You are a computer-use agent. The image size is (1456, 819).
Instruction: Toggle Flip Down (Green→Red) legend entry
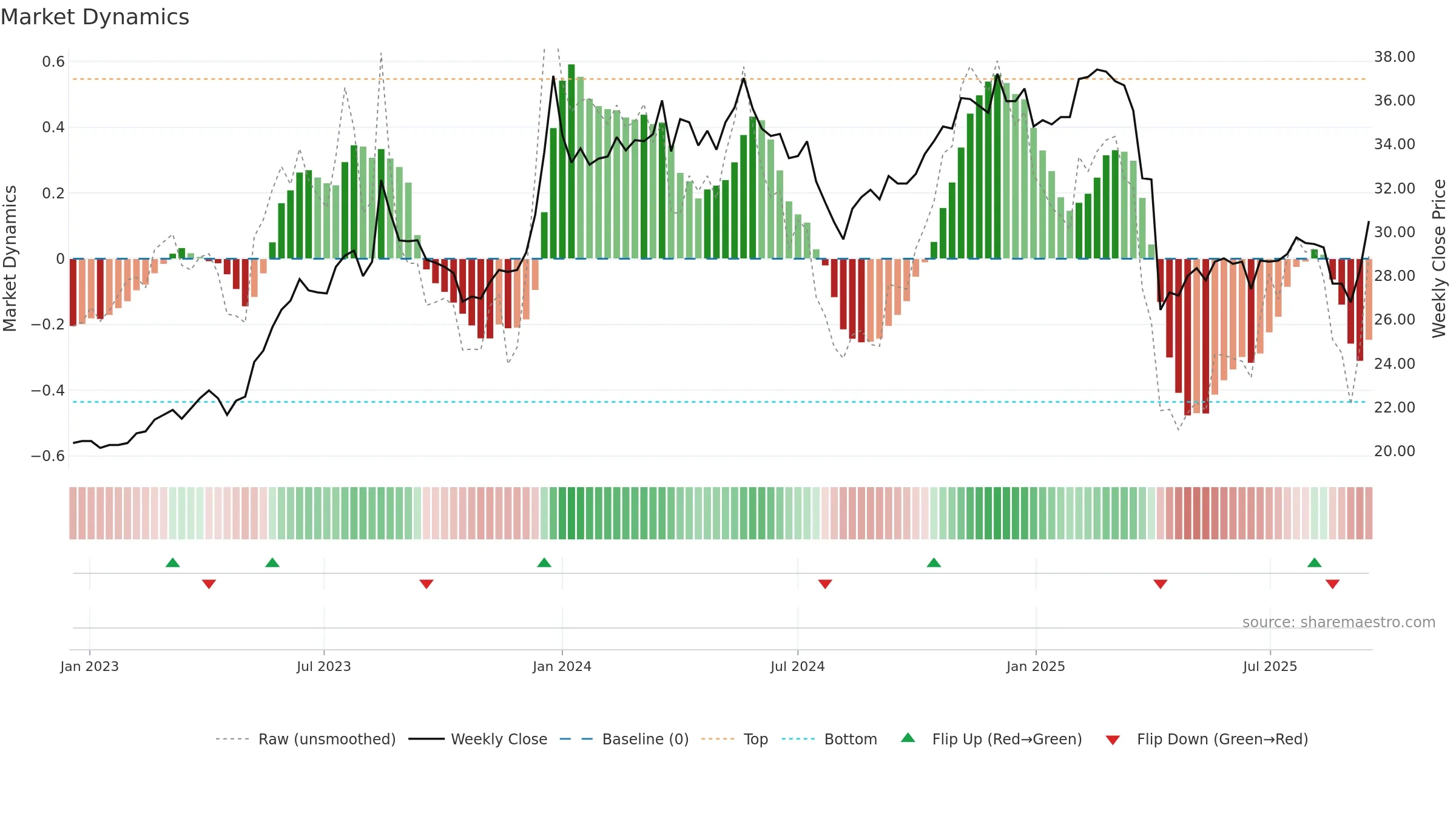(x=1207, y=739)
